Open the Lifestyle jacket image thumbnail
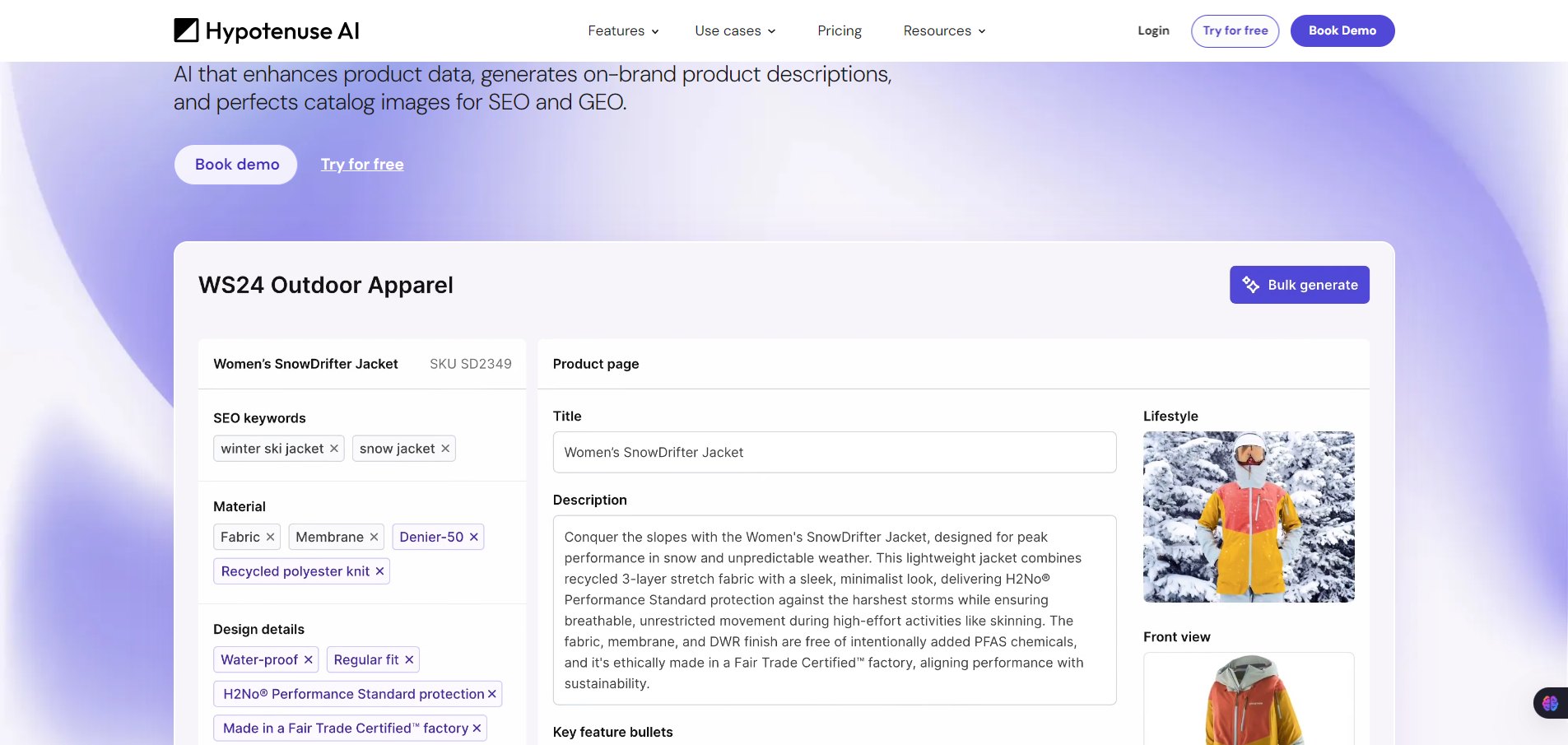Image resolution: width=1568 pixels, height=745 pixels. (x=1249, y=517)
